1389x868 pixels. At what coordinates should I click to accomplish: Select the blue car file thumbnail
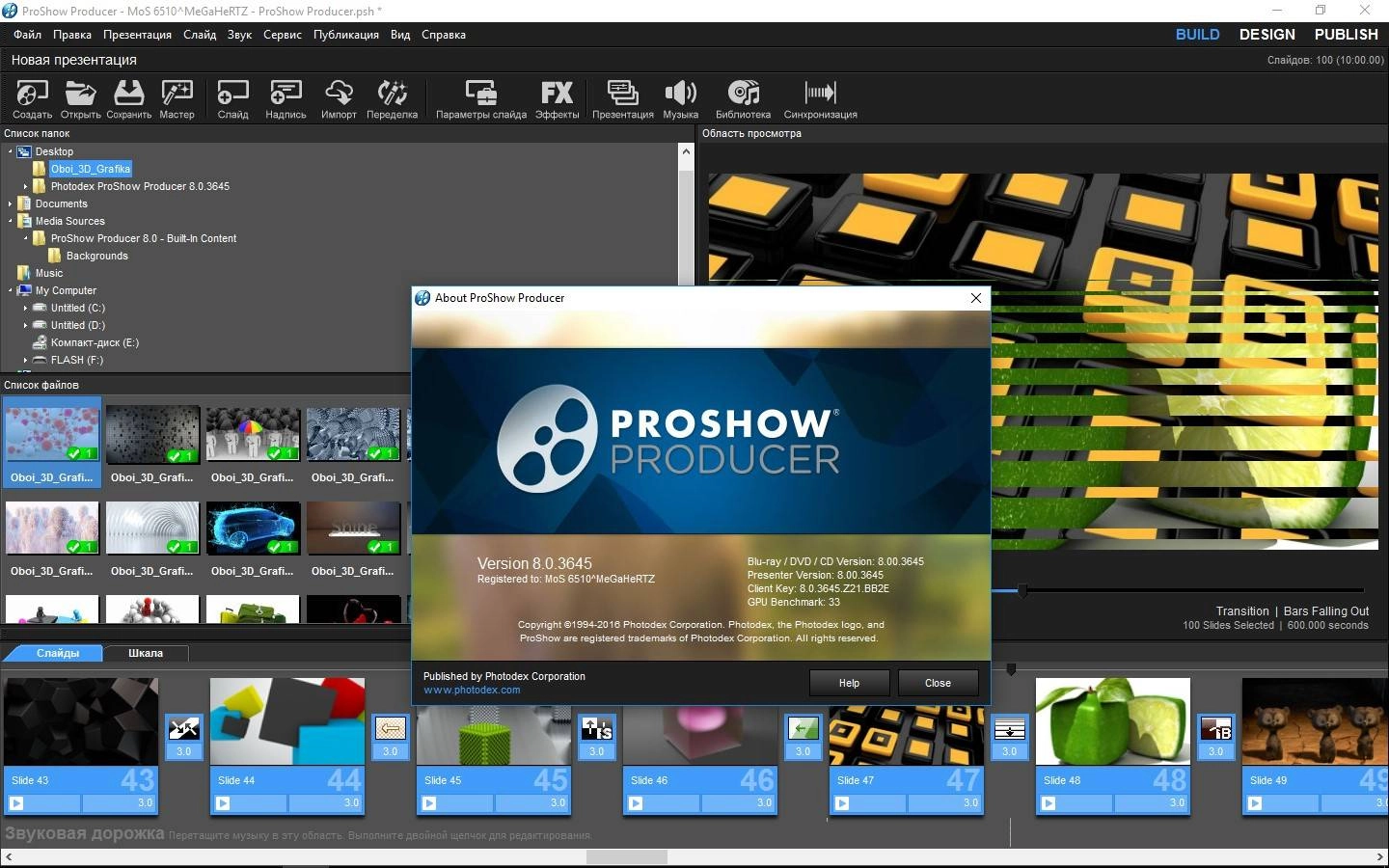point(253,529)
